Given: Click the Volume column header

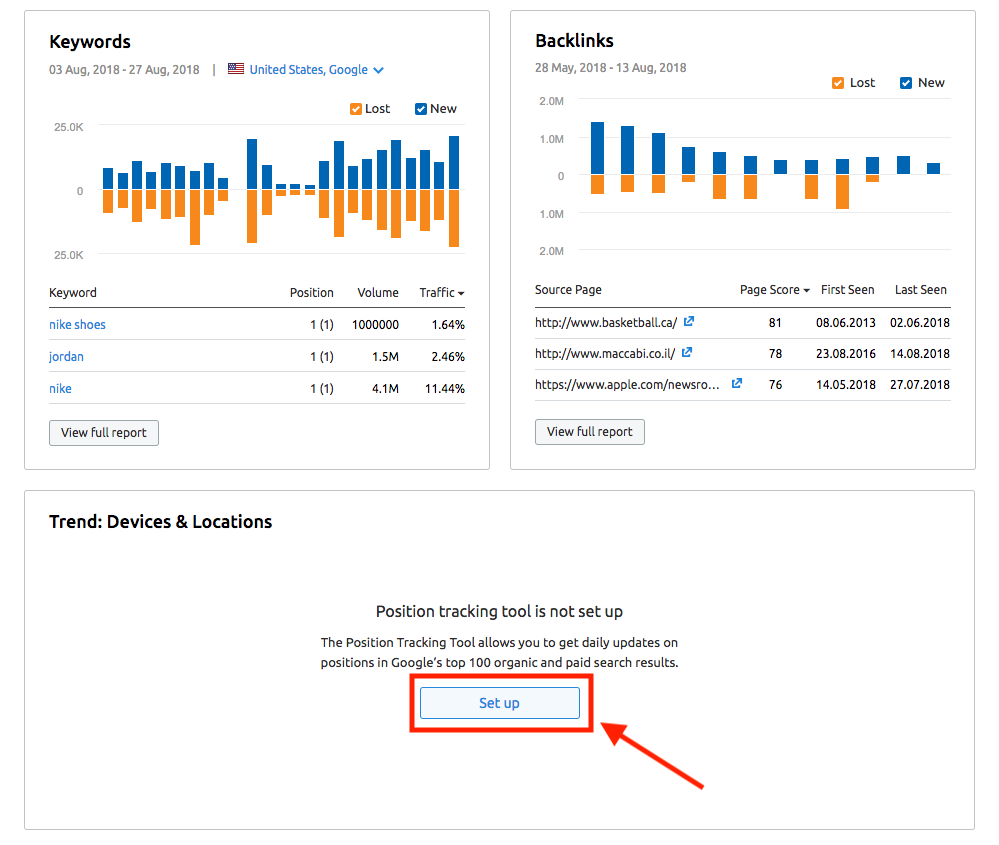Looking at the screenshot, I should click(x=378, y=292).
